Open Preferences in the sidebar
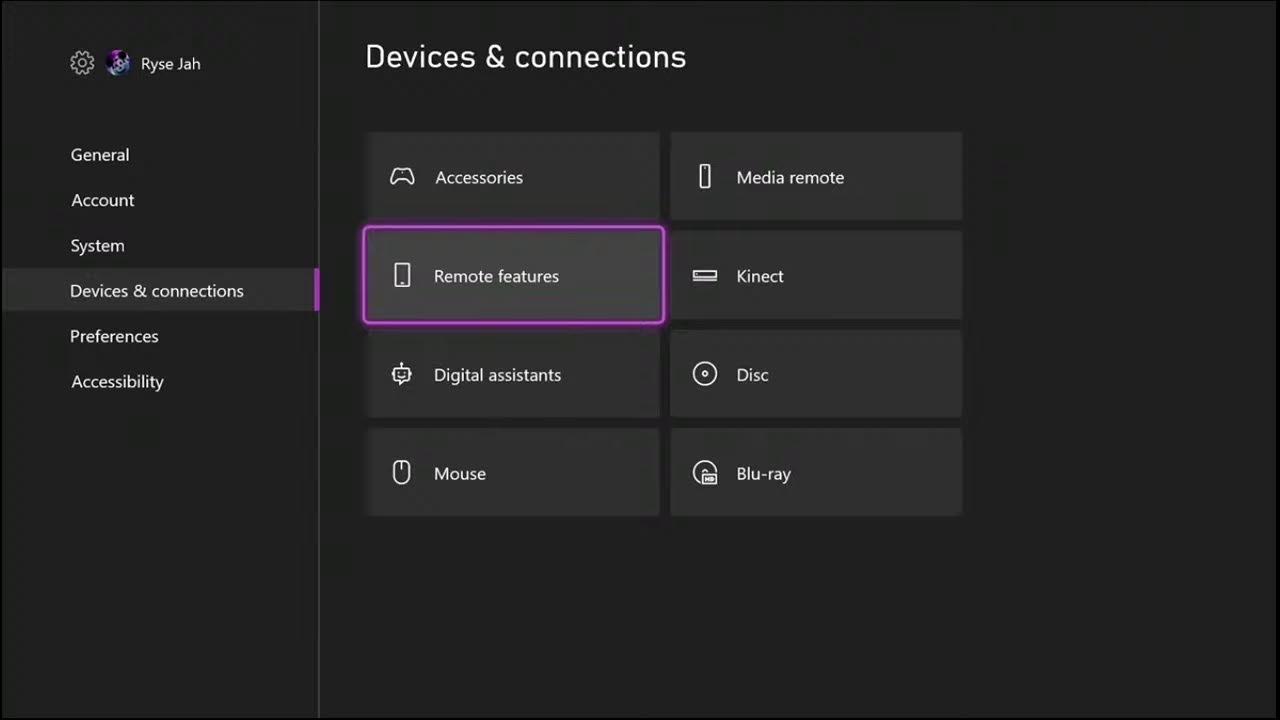1280x720 pixels. [114, 336]
